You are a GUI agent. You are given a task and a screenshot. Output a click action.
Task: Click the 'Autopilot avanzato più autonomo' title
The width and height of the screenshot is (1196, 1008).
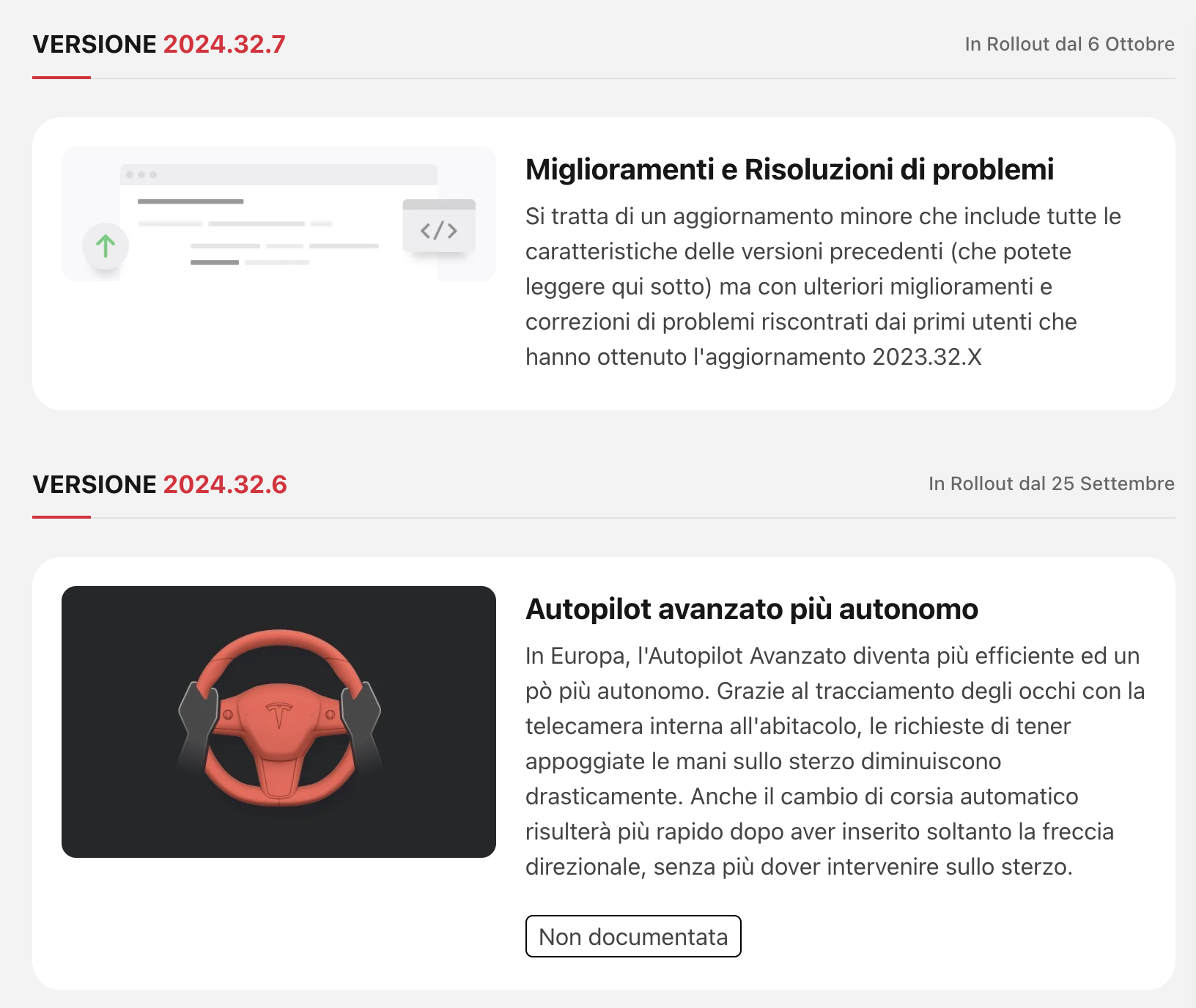click(x=752, y=609)
